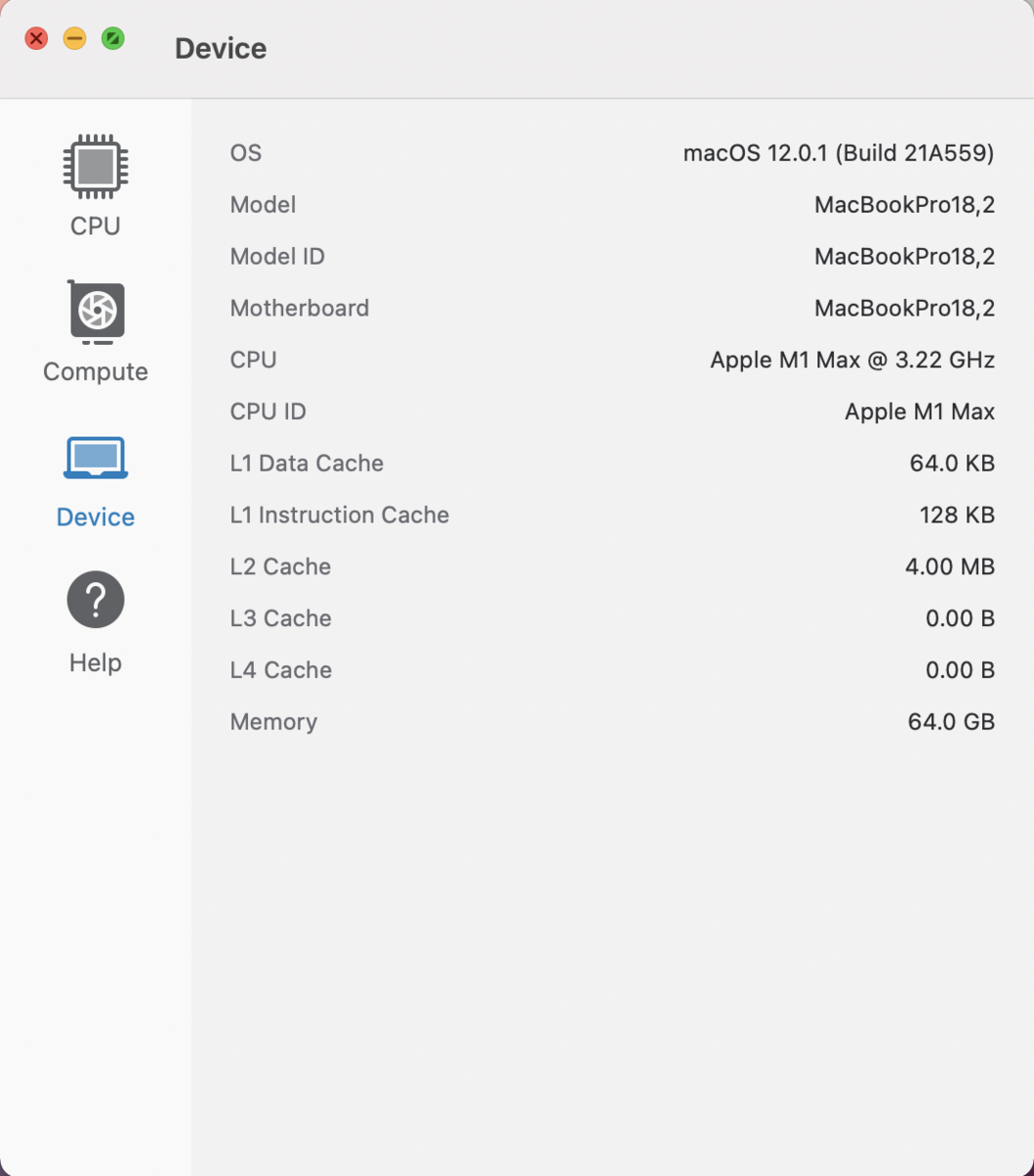Close the Device window with red button
This screenshot has width=1034, height=1176.
(36, 39)
